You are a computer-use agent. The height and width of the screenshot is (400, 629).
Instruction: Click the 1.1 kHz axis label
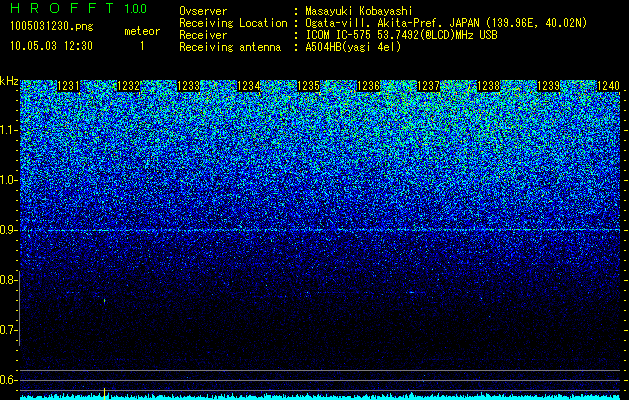click(8, 130)
